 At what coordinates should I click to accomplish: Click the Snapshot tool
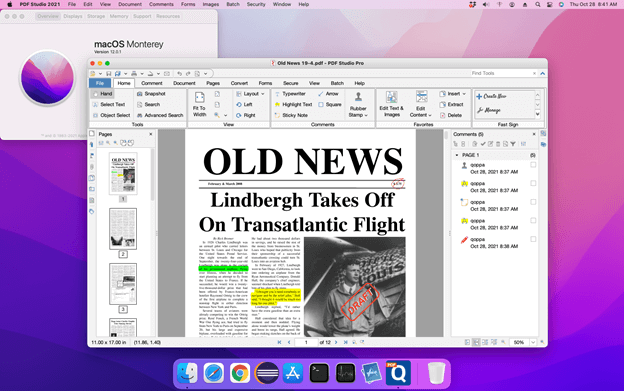pos(151,94)
